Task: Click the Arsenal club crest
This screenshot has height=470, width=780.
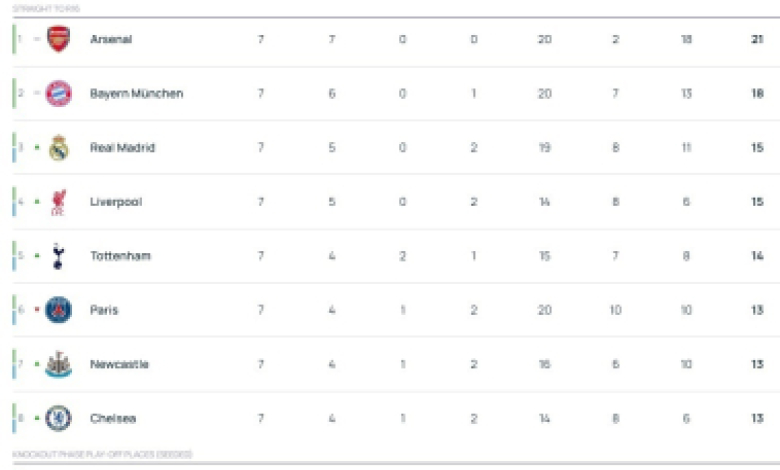Action: coord(58,40)
